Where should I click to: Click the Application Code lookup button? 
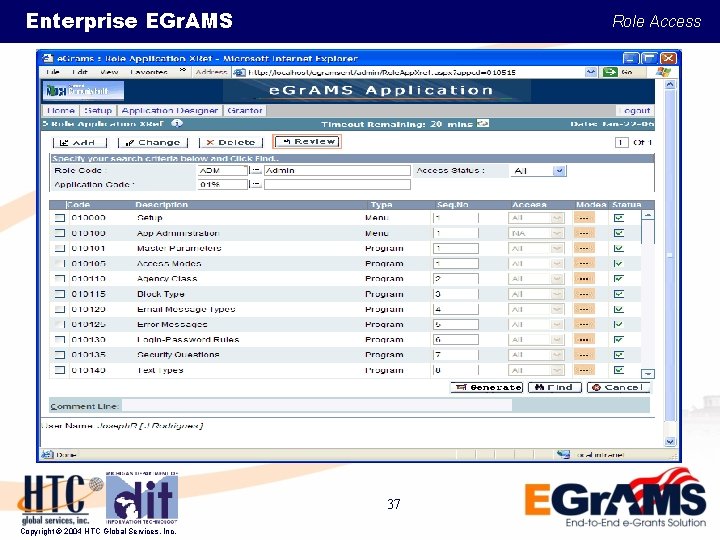click(255, 184)
